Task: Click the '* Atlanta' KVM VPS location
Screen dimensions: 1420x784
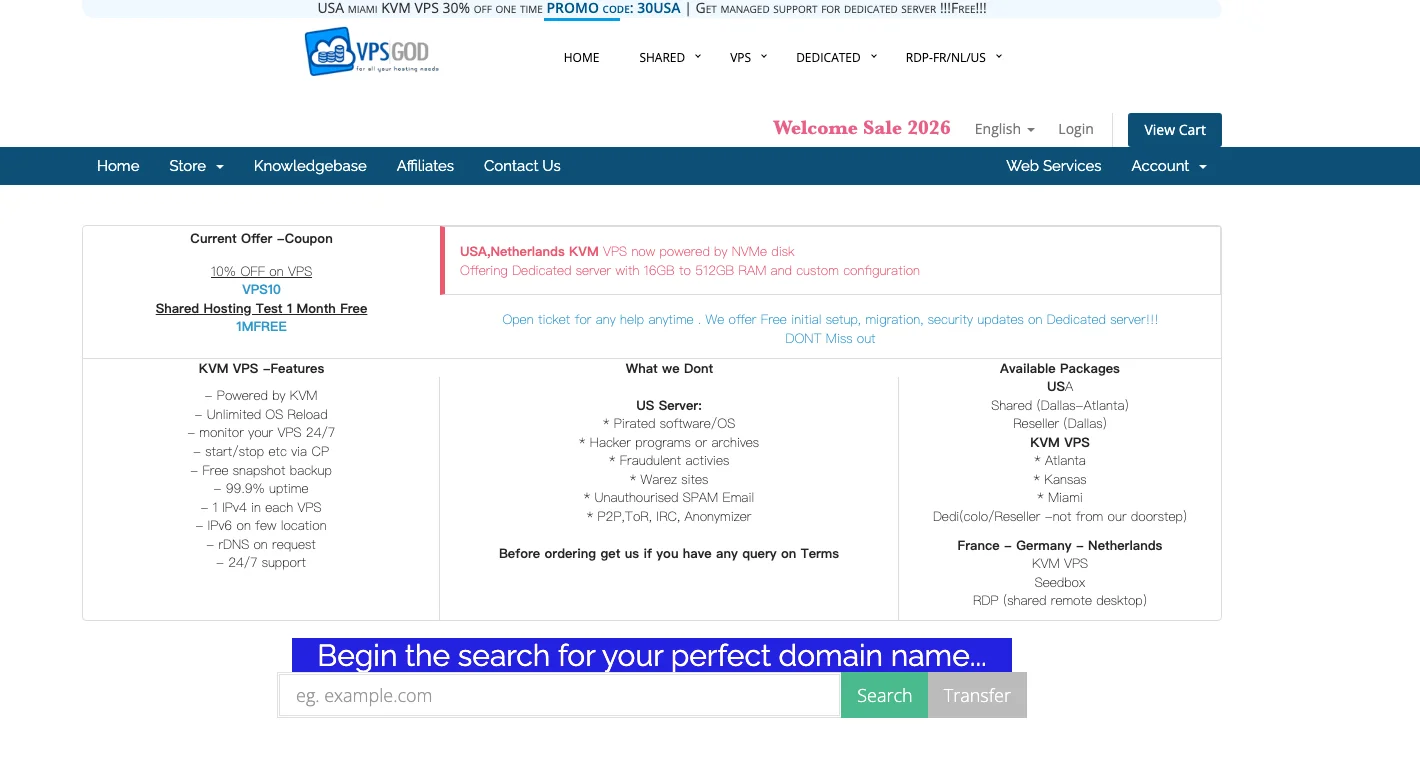Action: click(1060, 461)
